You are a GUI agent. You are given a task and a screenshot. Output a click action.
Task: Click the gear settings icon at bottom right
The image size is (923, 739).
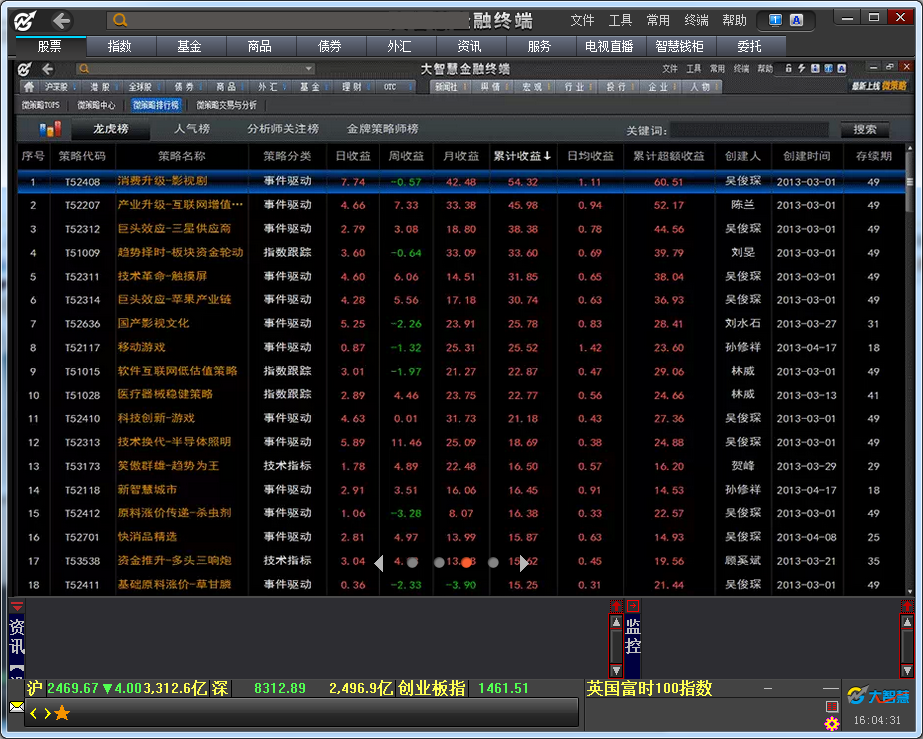tap(831, 723)
